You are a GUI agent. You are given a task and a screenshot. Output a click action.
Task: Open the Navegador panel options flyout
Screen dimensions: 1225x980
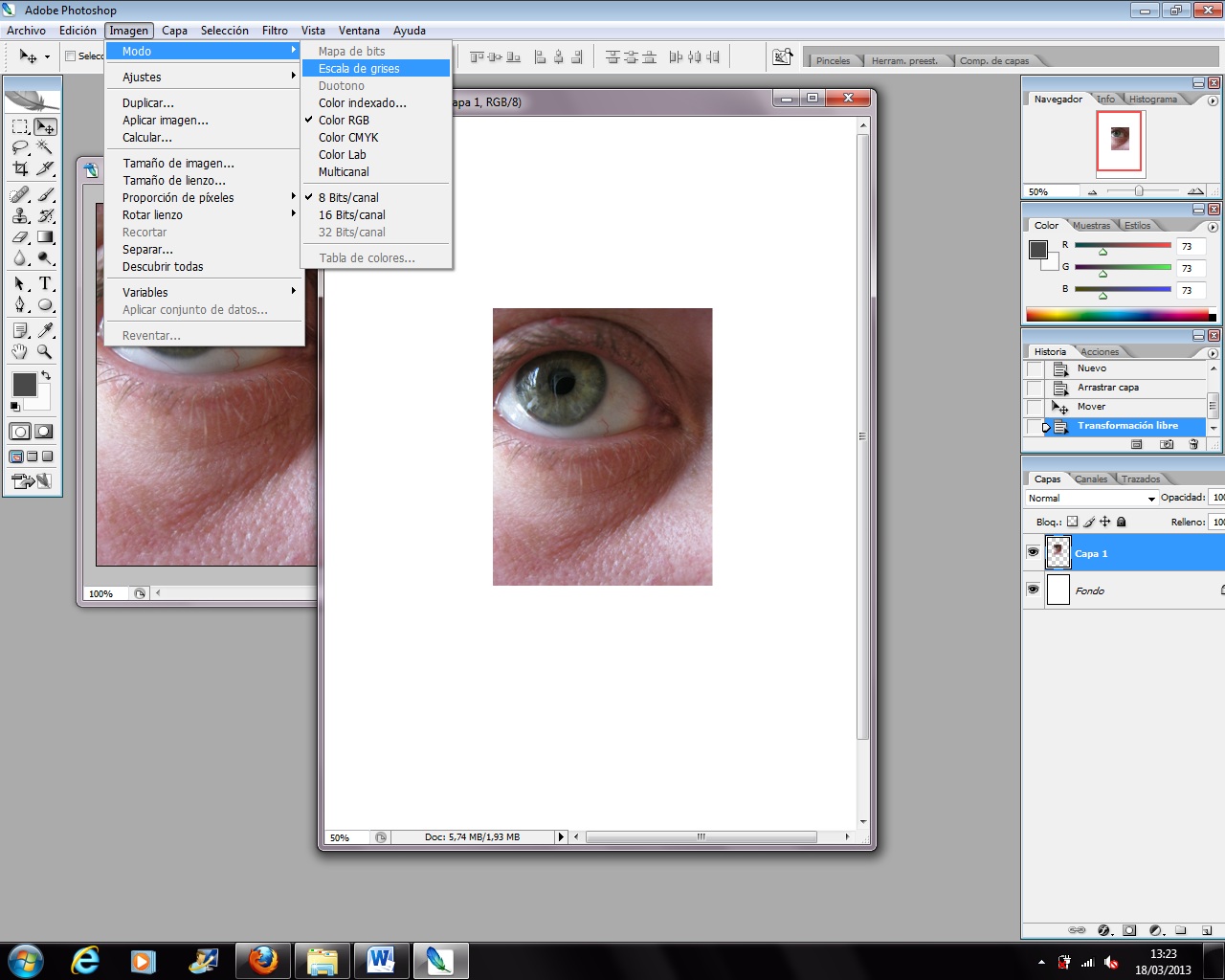(x=1213, y=100)
